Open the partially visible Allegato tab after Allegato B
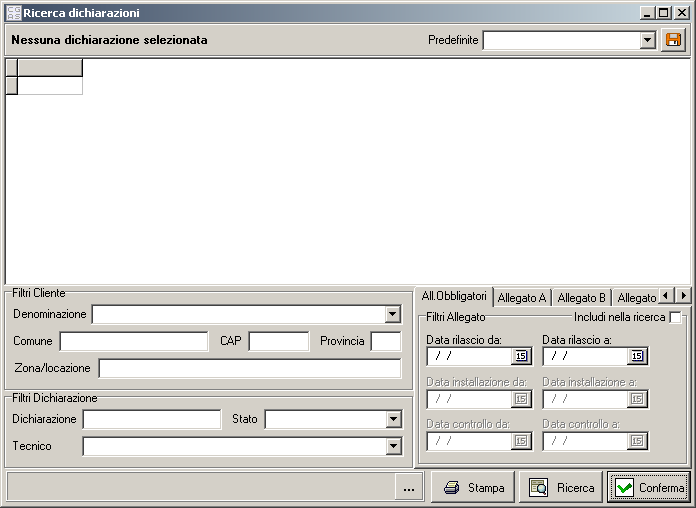The width and height of the screenshot is (696, 508). click(x=636, y=298)
